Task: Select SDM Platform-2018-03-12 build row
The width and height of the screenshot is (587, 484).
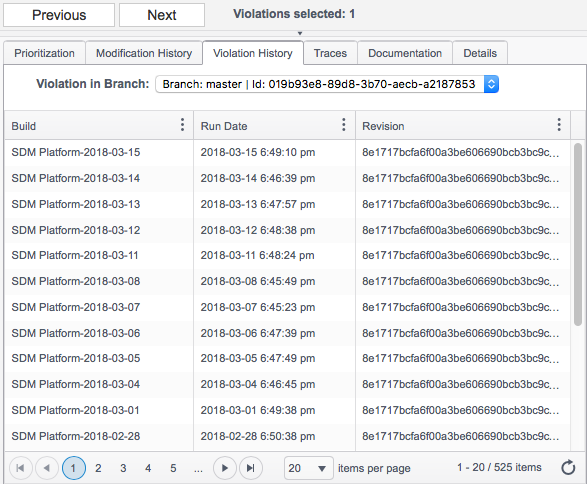Action: coord(288,230)
